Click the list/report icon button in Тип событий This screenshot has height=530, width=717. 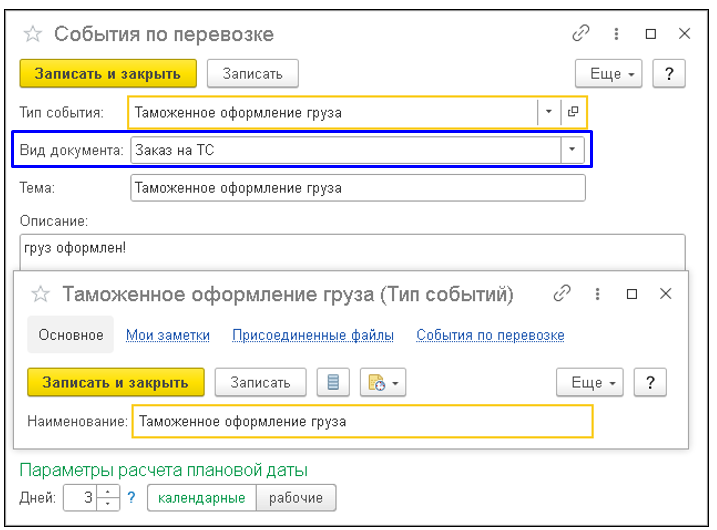coord(333,382)
